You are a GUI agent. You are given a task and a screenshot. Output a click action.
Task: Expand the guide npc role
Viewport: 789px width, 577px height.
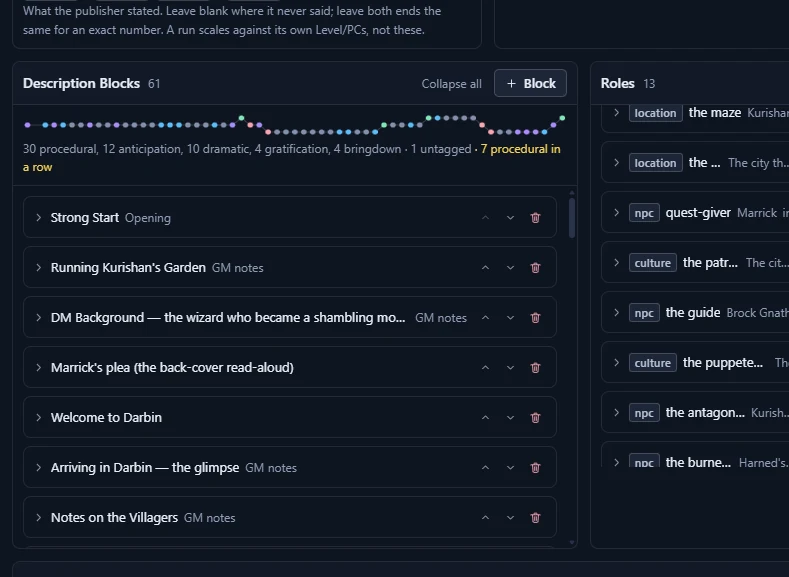[x=616, y=312]
